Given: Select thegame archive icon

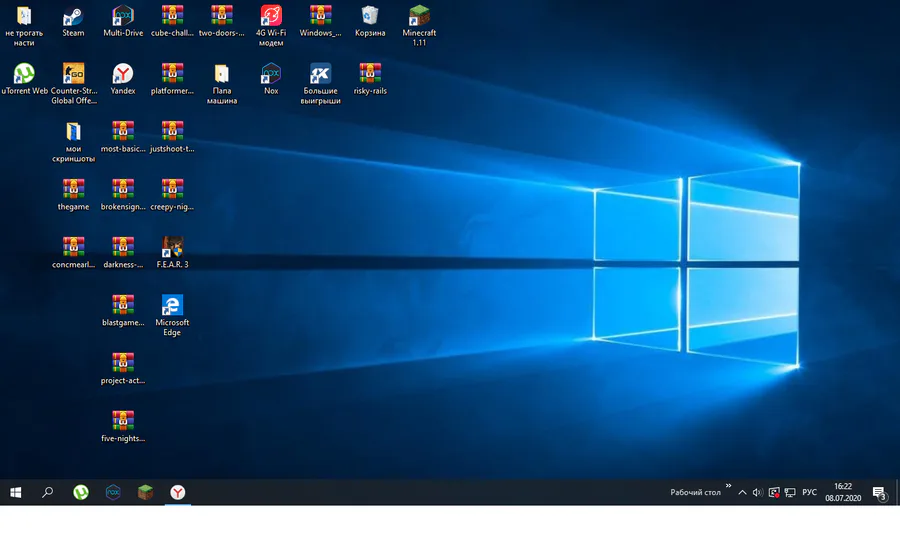Looking at the screenshot, I should (x=73, y=196).
